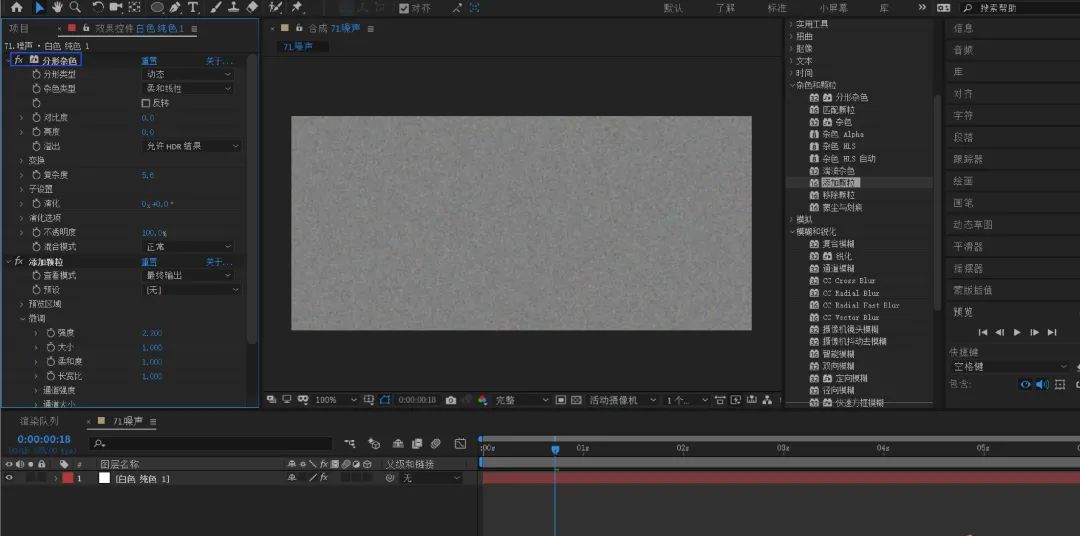Toggle the 对齐 snapping checkbox
Image resolution: width=1080 pixels, height=536 pixels.
(404, 8)
